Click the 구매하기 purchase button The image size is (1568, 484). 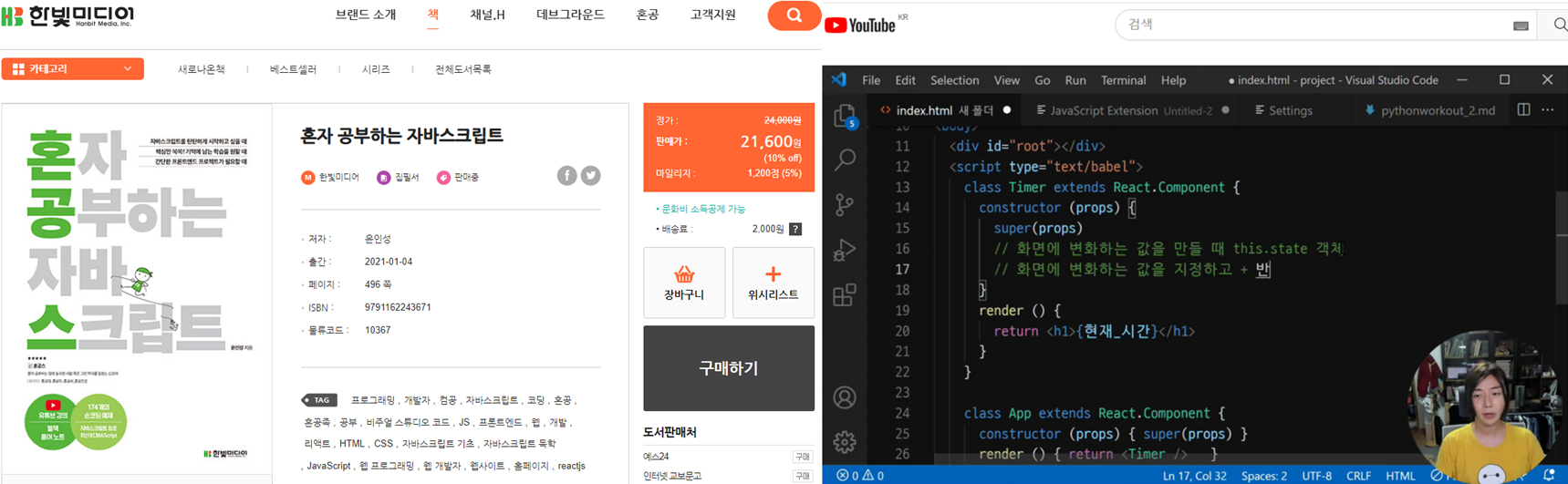[x=729, y=368]
